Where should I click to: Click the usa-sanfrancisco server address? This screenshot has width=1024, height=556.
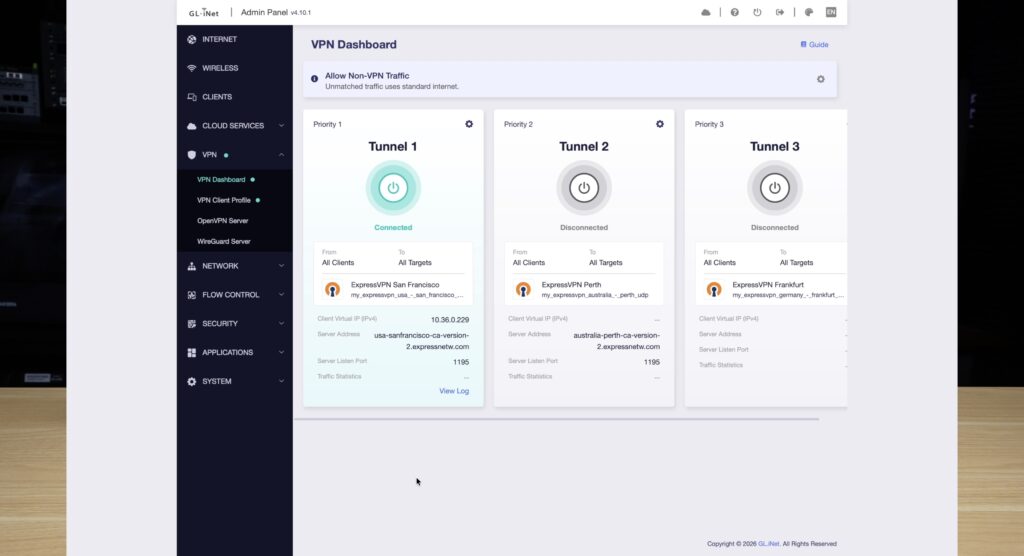tap(421, 341)
